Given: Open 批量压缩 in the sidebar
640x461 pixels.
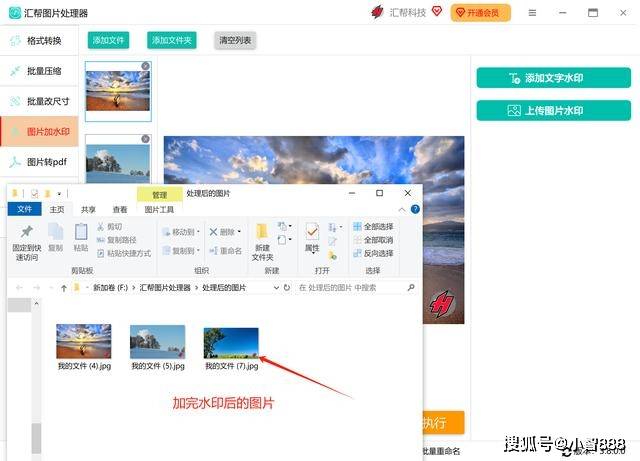Looking at the screenshot, I should (39, 71).
